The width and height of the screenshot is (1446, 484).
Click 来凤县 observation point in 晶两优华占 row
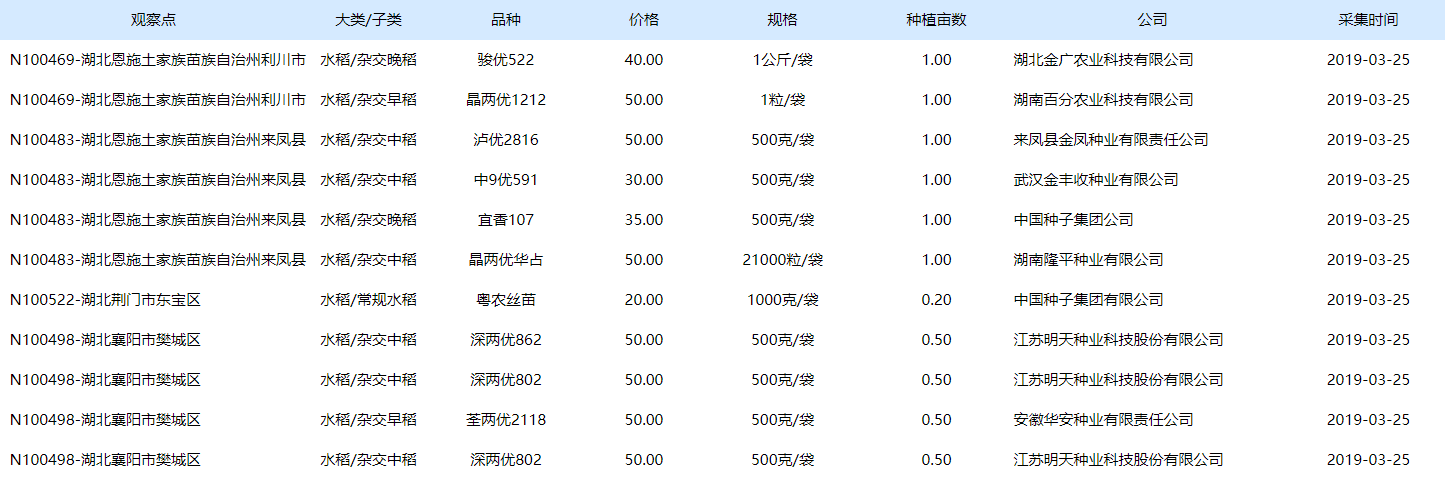point(157,260)
